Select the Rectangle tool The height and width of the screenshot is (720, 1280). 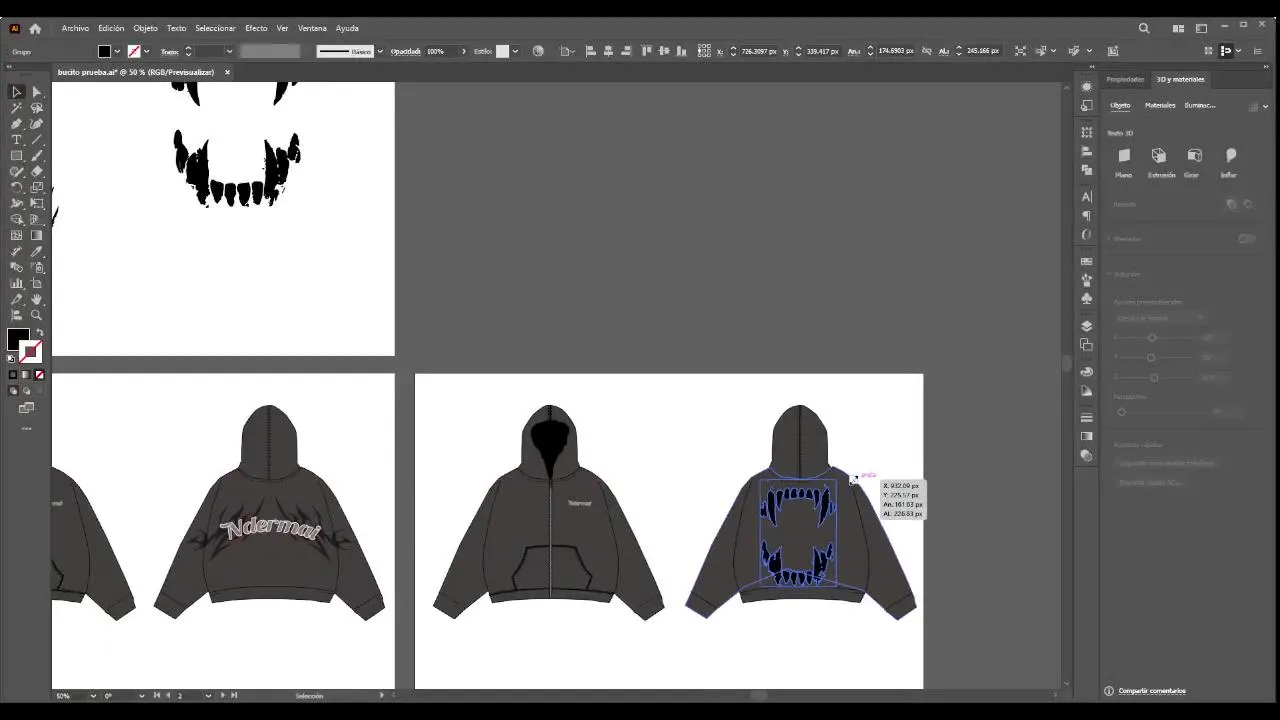16,156
